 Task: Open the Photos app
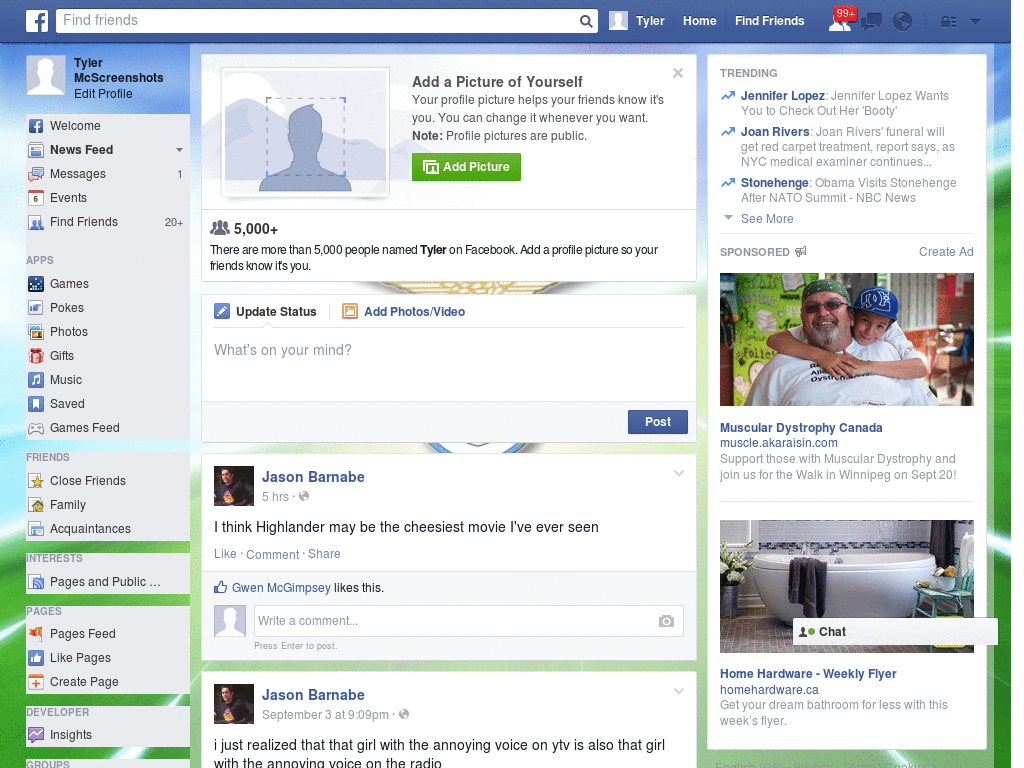point(108,332)
